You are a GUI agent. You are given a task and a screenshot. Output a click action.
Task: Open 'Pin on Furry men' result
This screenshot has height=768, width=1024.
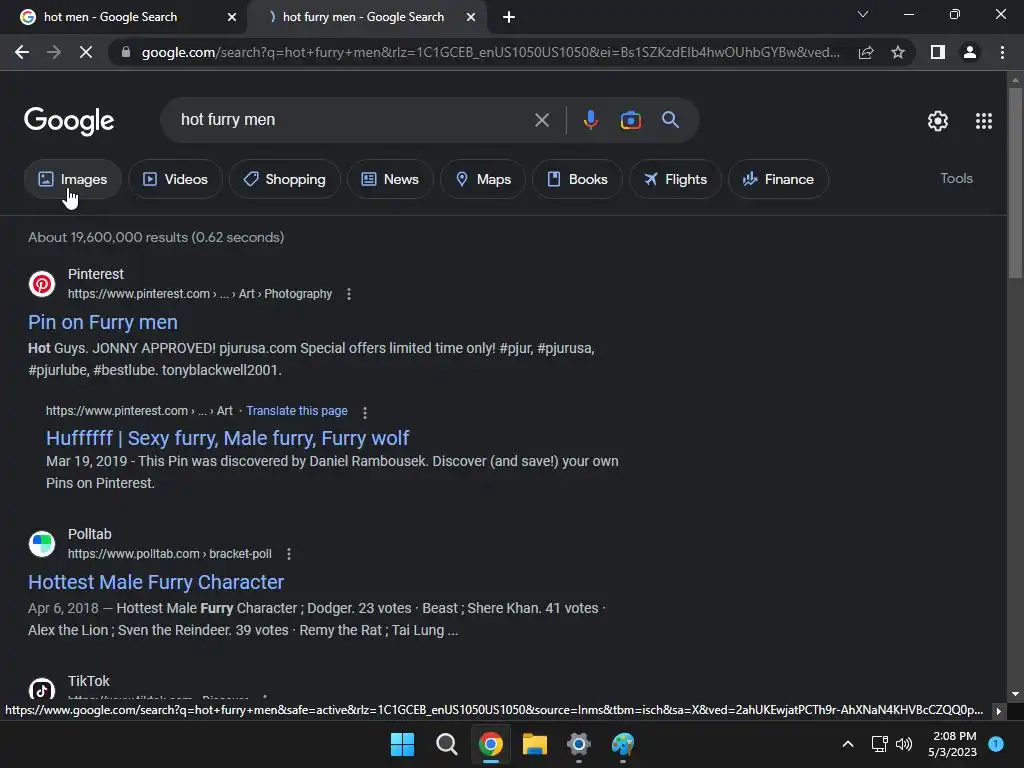(x=103, y=322)
